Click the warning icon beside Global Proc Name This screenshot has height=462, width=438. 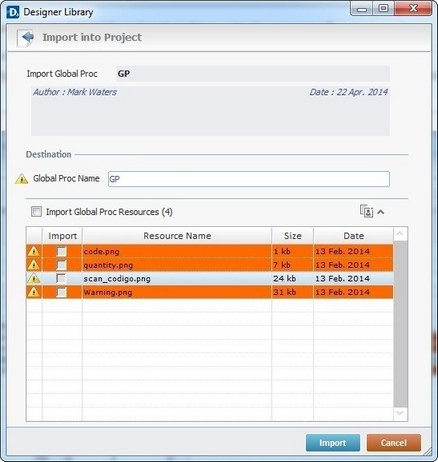click(22, 179)
